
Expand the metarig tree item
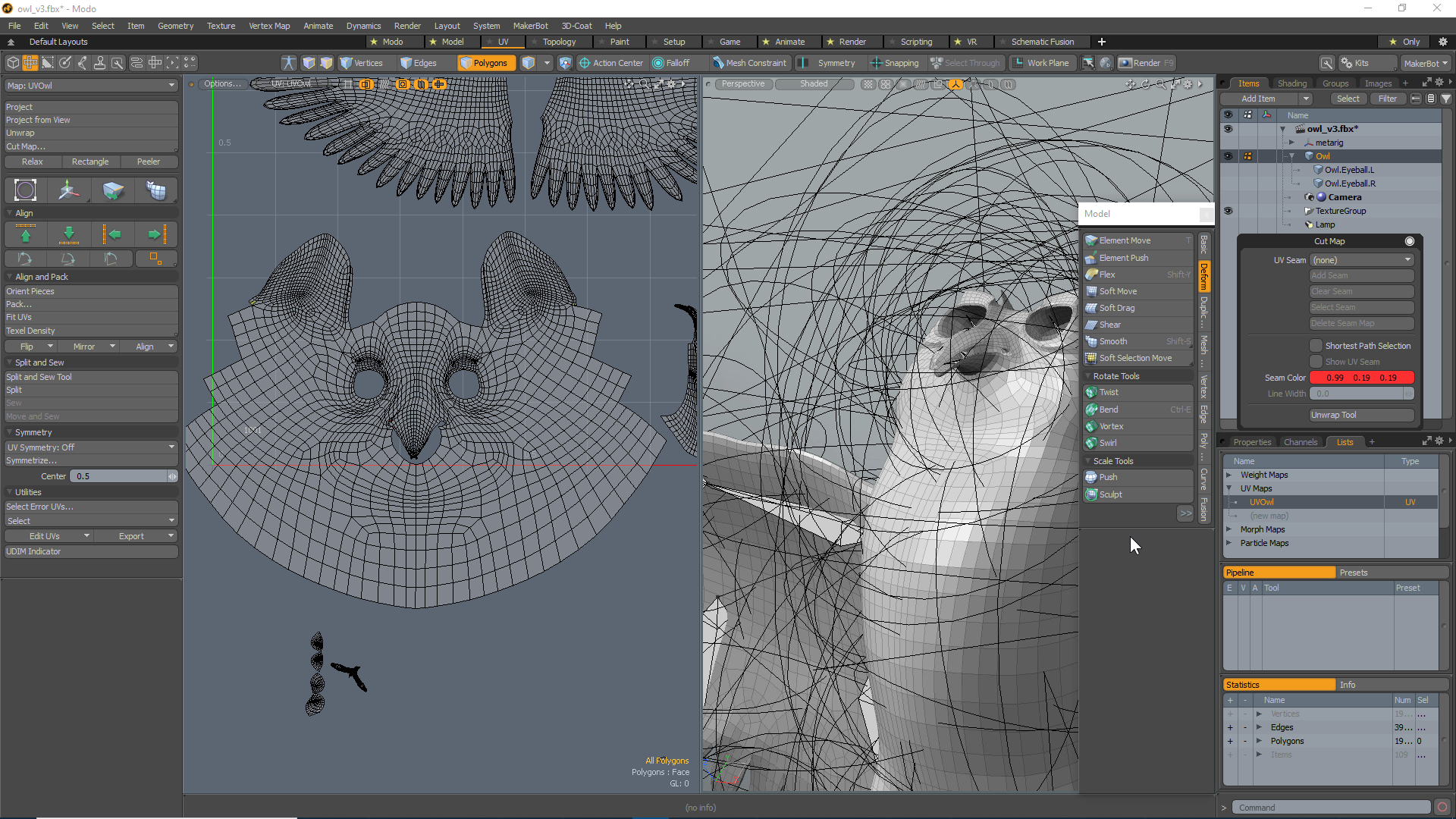click(1292, 143)
